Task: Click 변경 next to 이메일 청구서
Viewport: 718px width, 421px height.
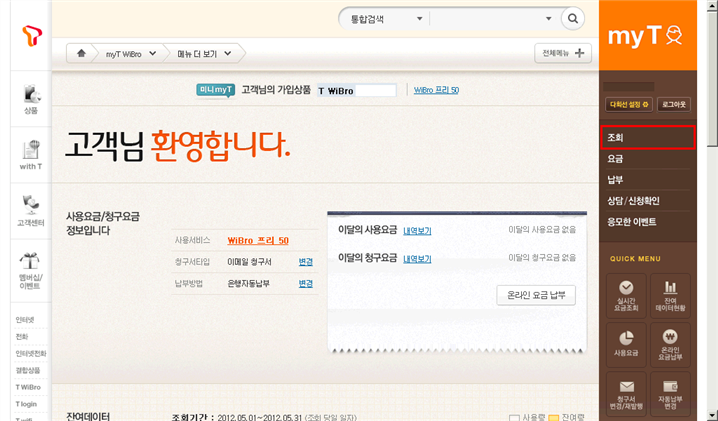Action: click(305, 262)
